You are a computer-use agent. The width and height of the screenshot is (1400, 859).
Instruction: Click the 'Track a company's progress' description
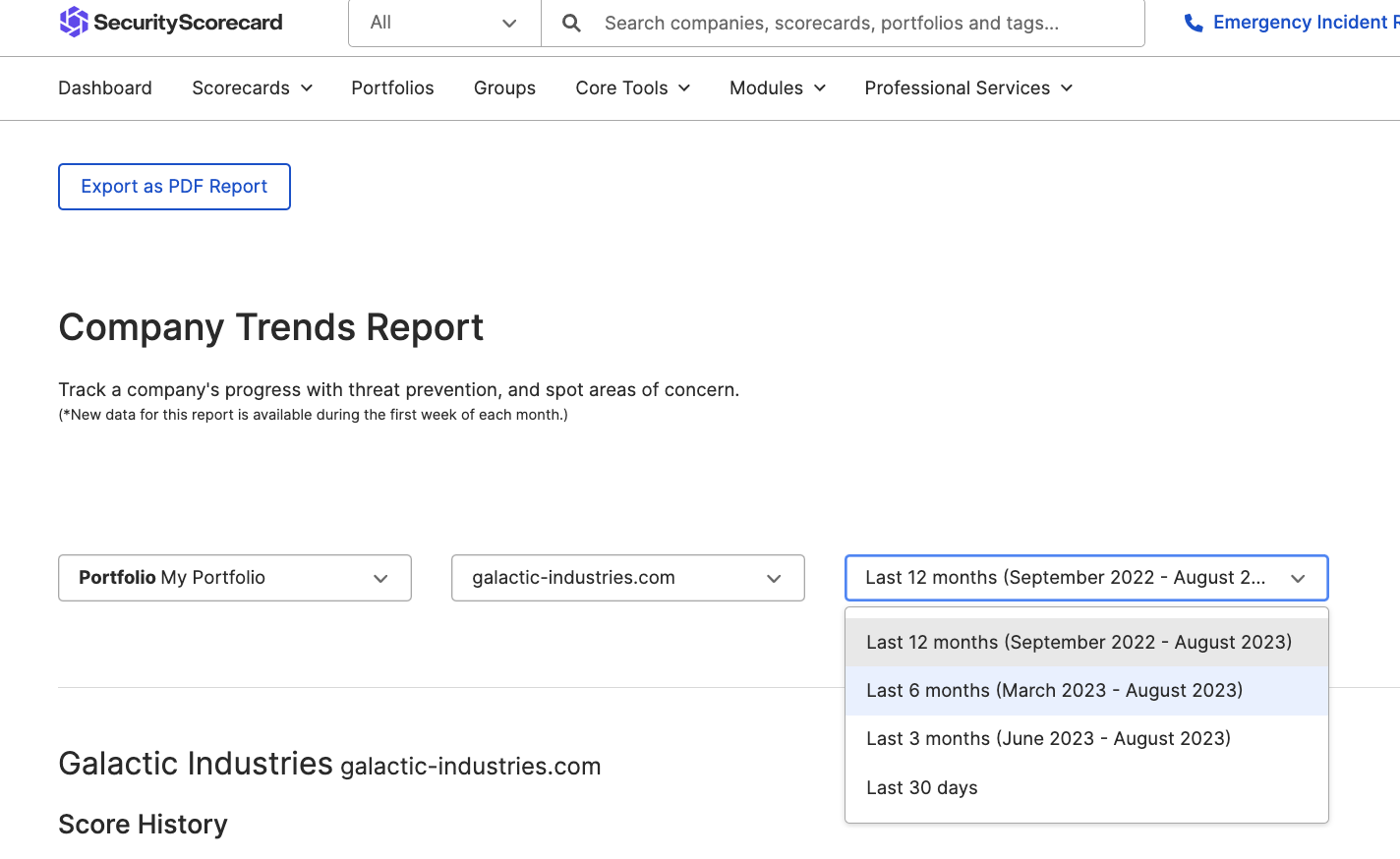point(398,390)
